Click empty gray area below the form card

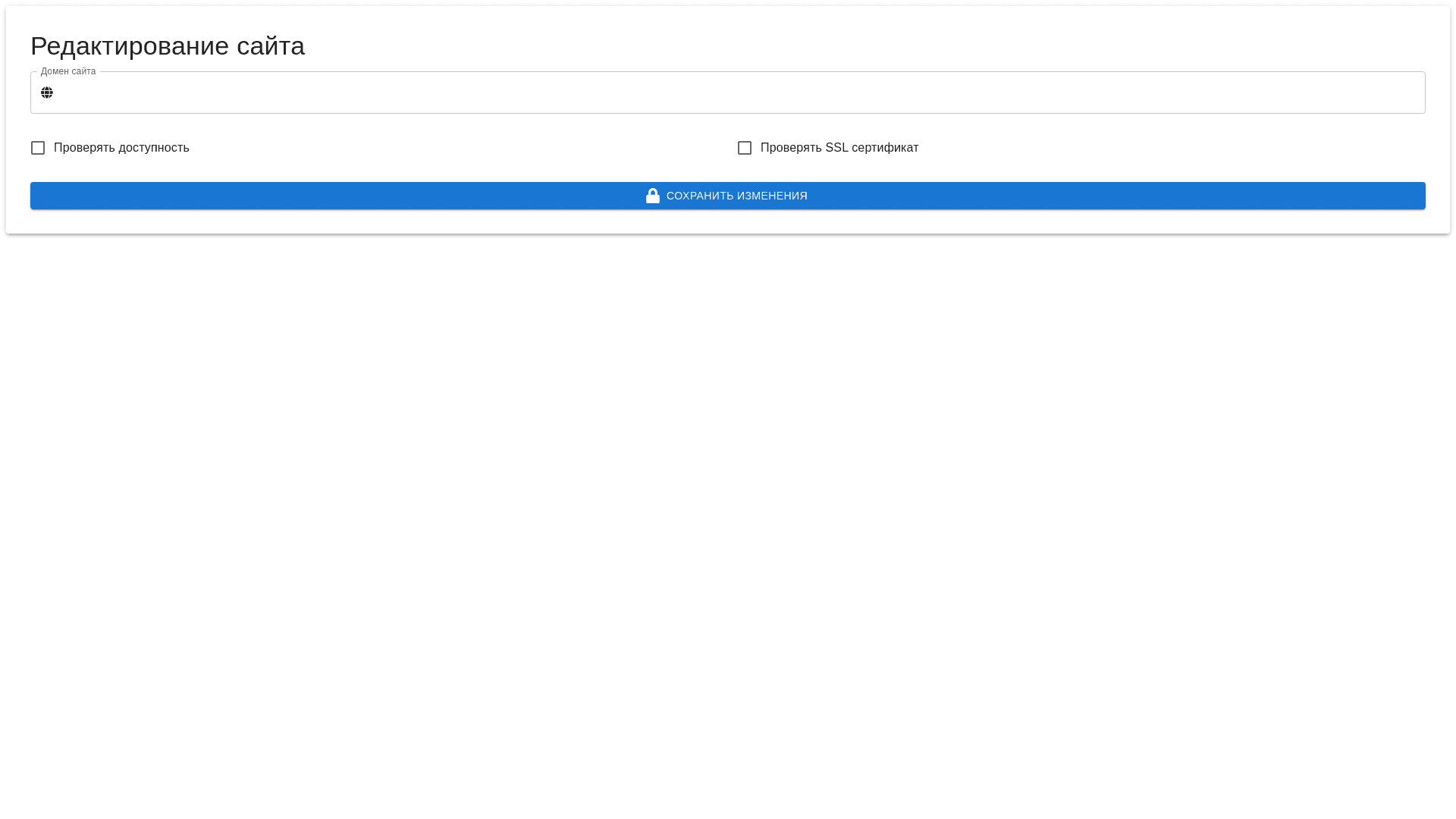[728, 531]
